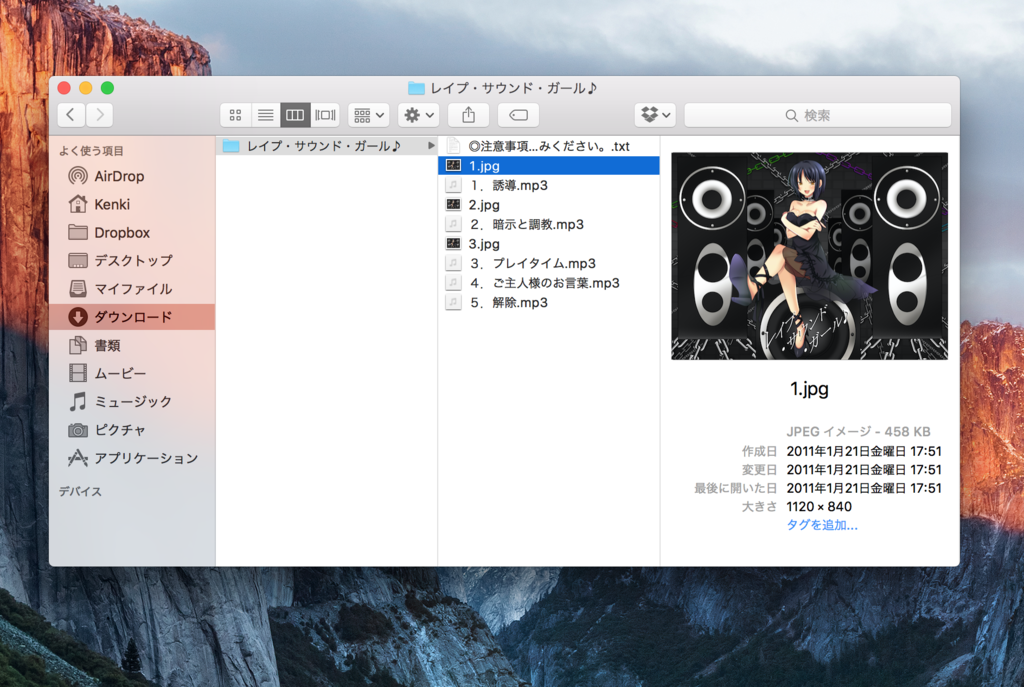
Task: Select 4. ご主人様のお言葉.mp3 file
Action: 549,283
